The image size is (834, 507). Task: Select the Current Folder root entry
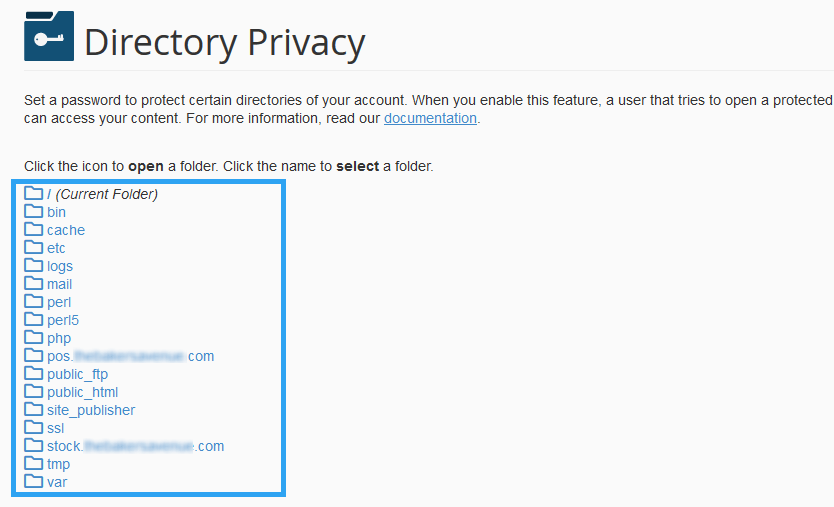click(102, 194)
